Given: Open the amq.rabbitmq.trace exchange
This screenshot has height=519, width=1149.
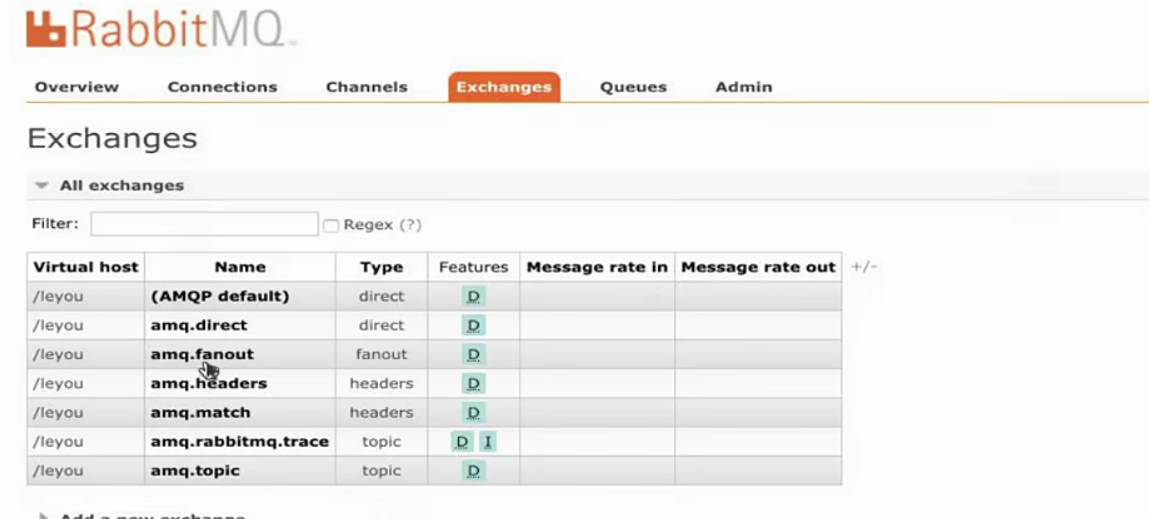Looking at the screenshot, I should [x=240, y=441].
